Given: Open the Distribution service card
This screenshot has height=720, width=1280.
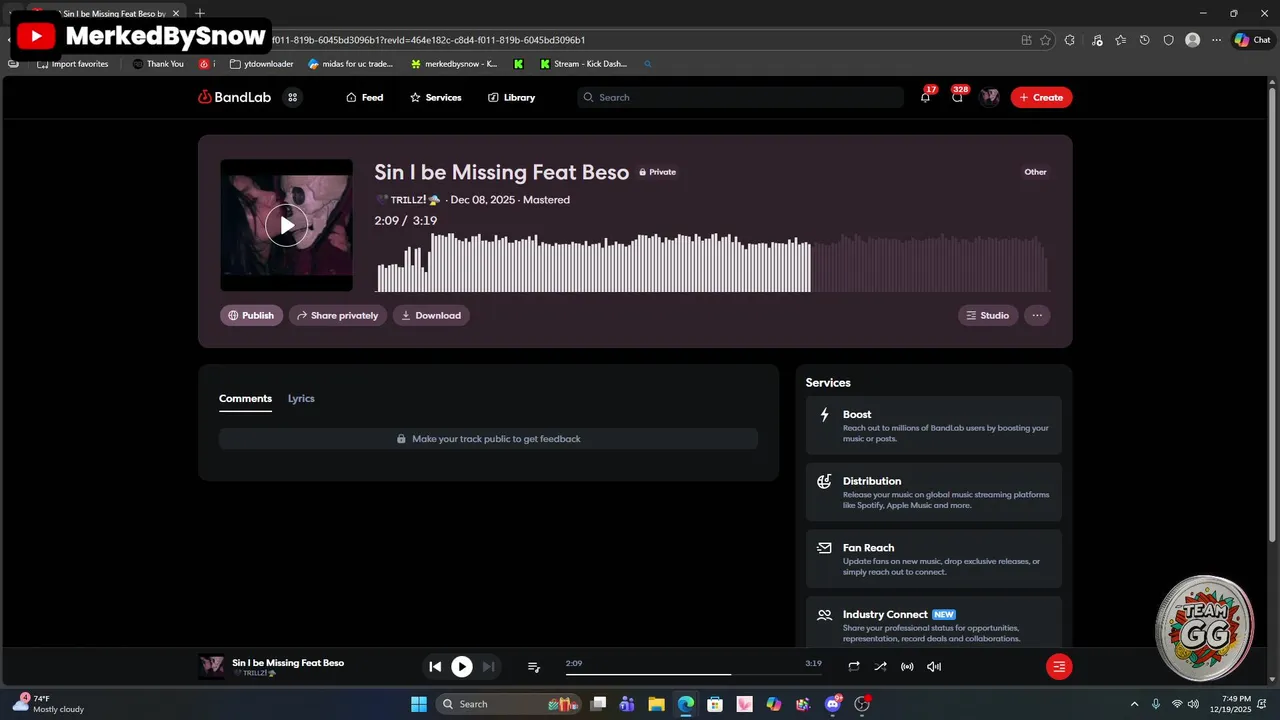Looking at the screenshot, I should coord(934,492).
